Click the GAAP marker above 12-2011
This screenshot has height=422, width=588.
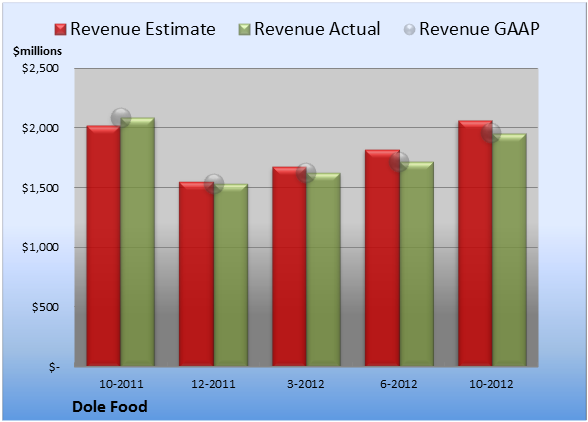(x=214, y=184)
